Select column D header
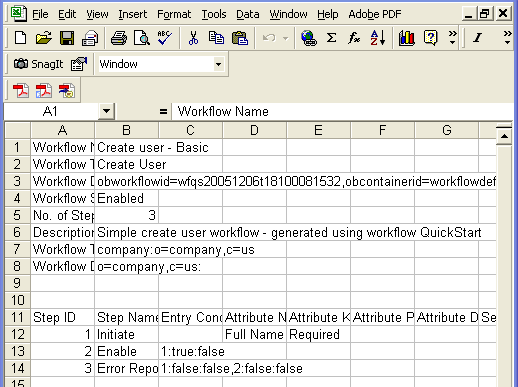518x387 pixels. tap(254, 130)
